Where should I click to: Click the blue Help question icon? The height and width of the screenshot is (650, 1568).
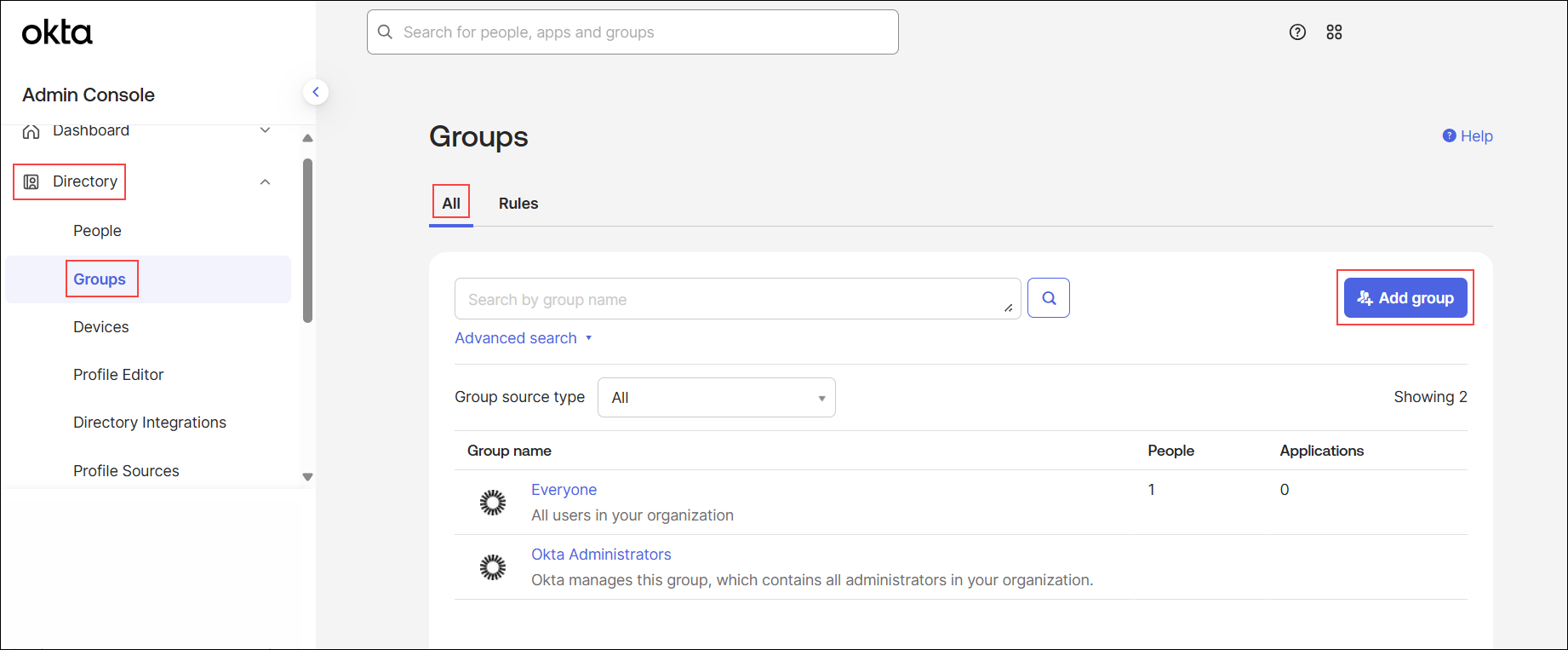[x=1449, y=135]
